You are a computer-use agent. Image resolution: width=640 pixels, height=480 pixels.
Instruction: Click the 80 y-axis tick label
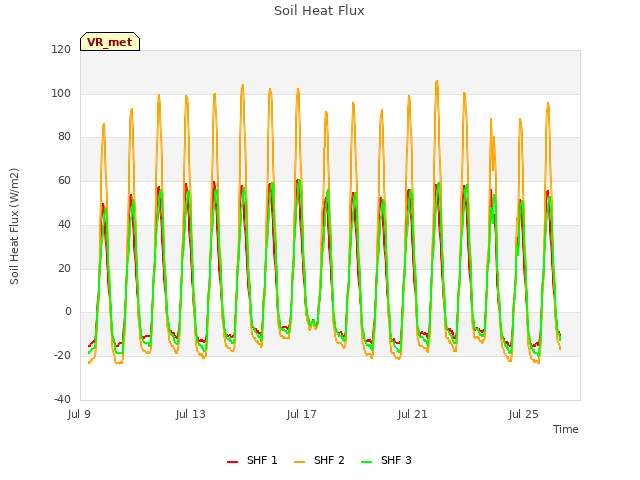(x=64, y=136)
